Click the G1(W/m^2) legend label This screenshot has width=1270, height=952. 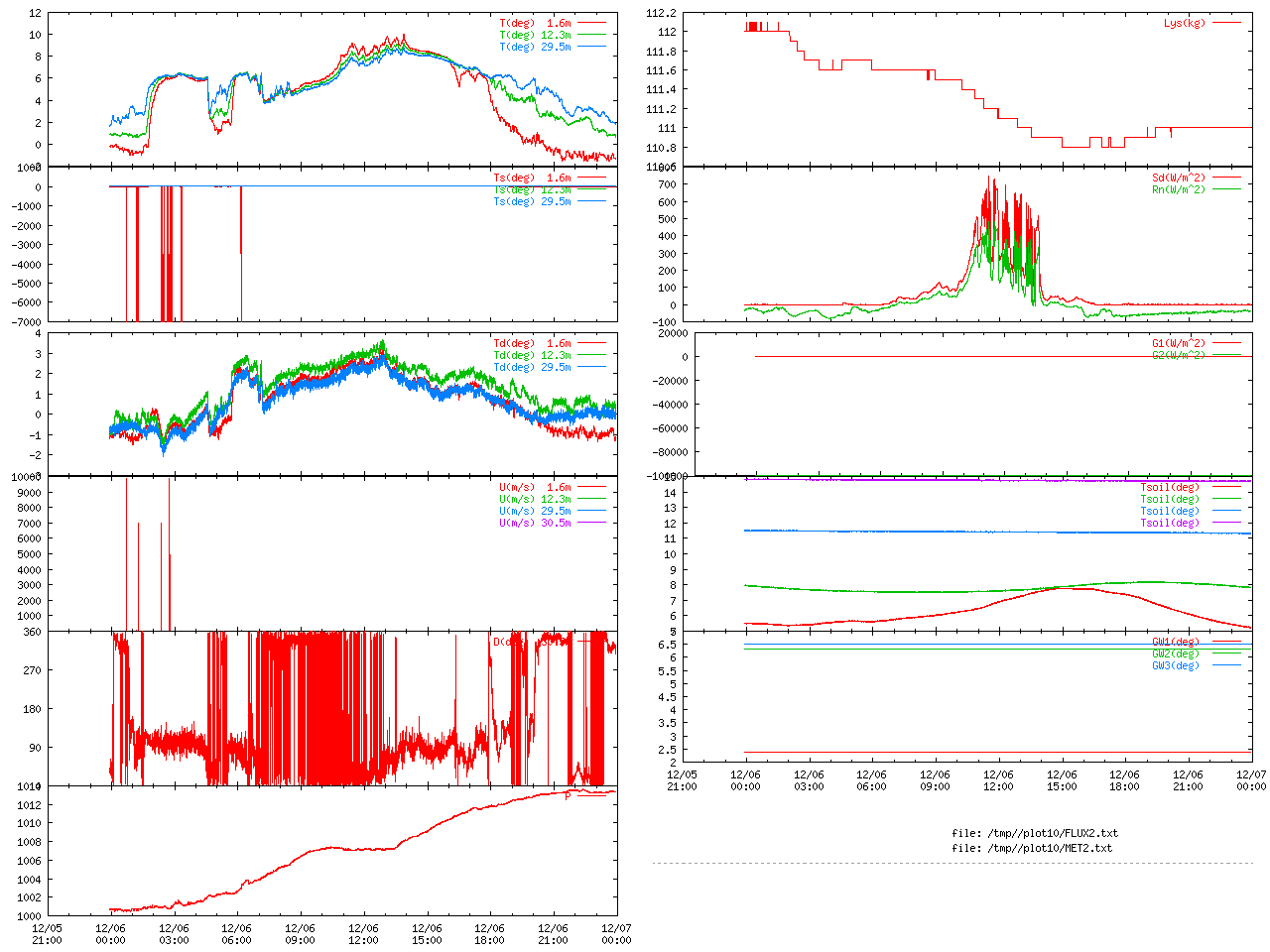[1178, 343]
